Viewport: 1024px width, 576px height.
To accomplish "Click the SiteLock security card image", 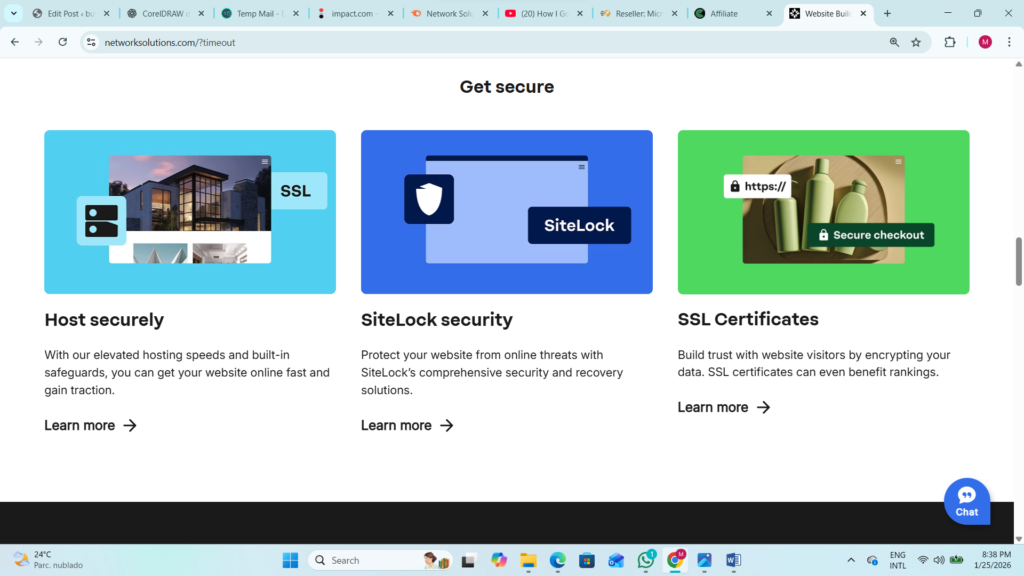I will tap(506, 212).
